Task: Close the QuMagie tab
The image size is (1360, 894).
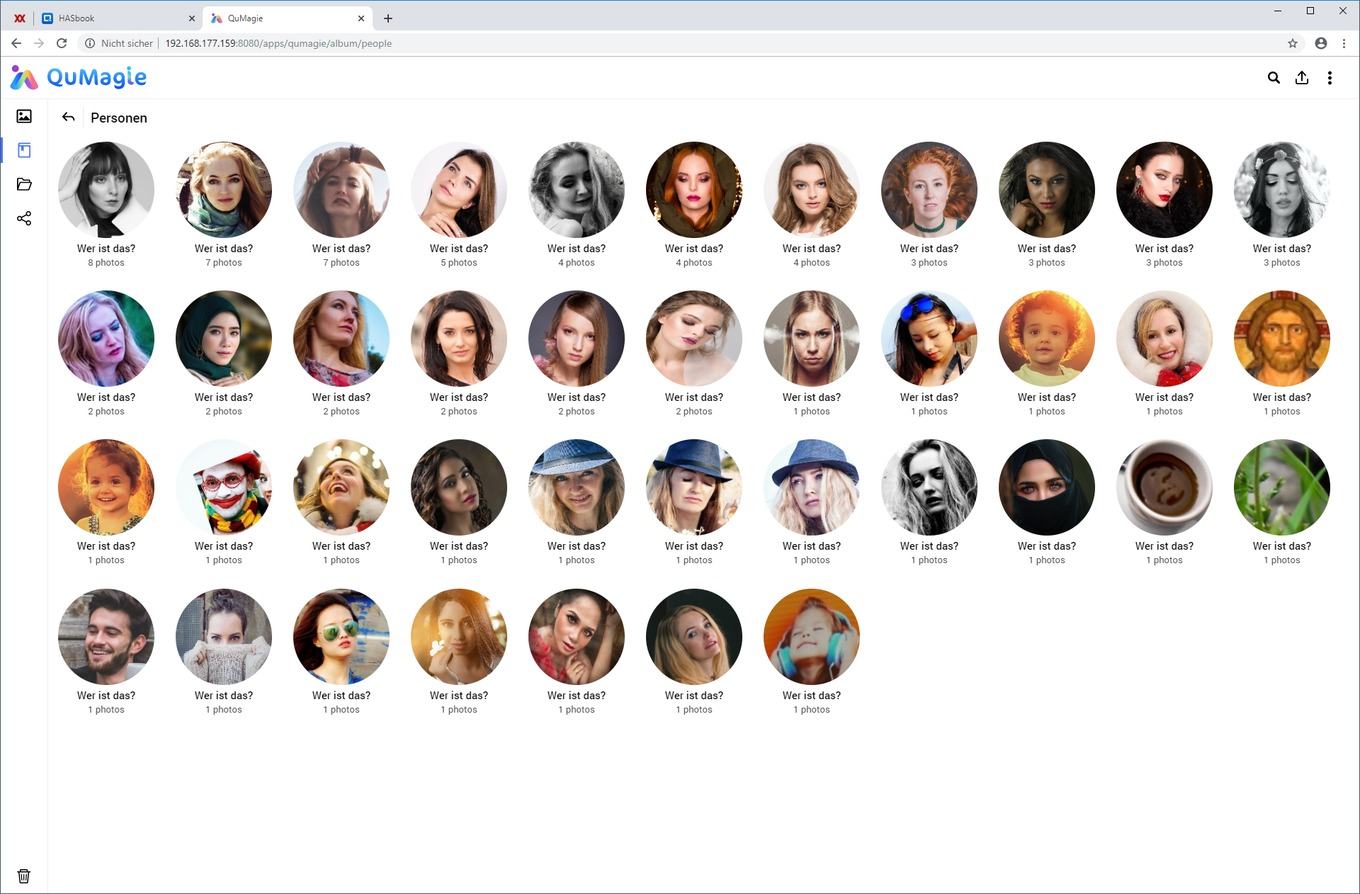Action: (361, 18)
